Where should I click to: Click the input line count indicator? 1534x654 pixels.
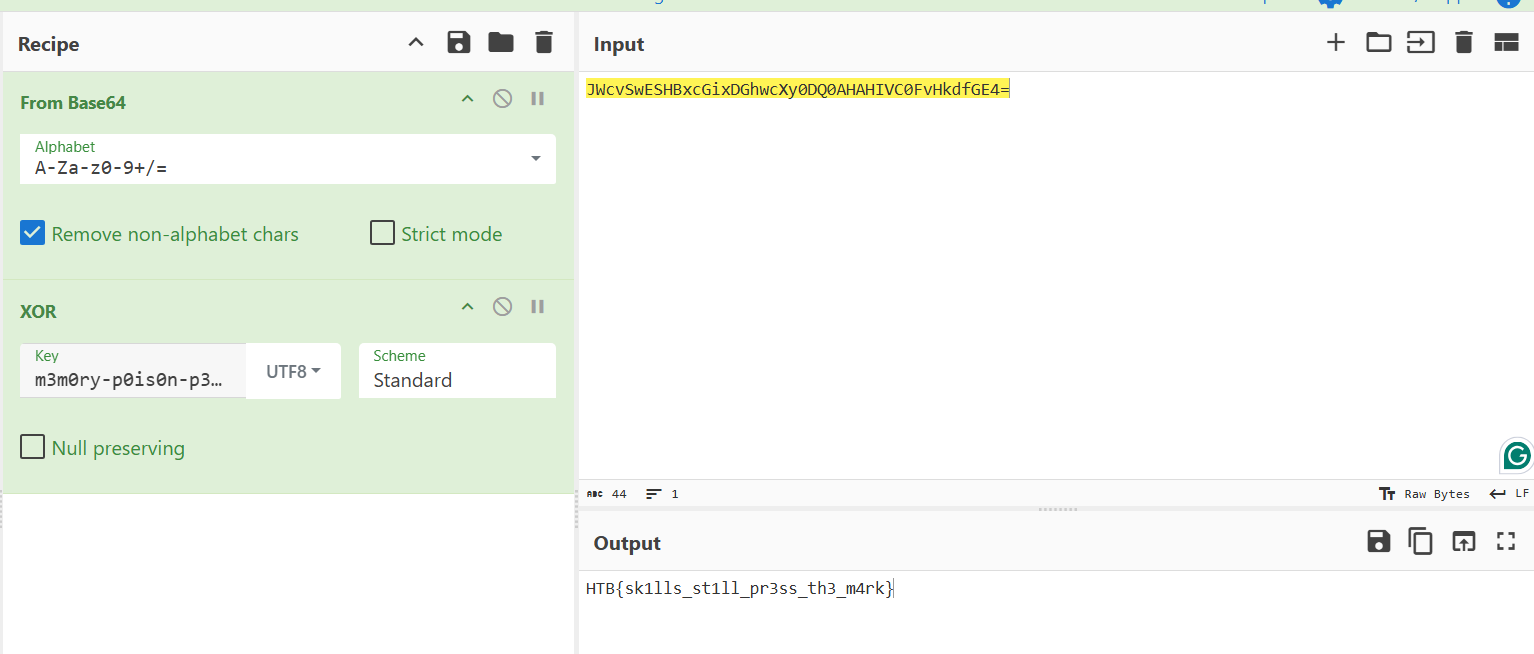[x=662, y=494]
